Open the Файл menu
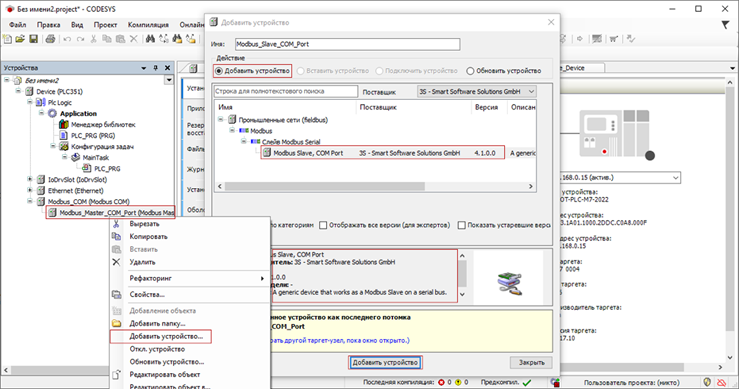The image size is (739, 389). (17, 25)
